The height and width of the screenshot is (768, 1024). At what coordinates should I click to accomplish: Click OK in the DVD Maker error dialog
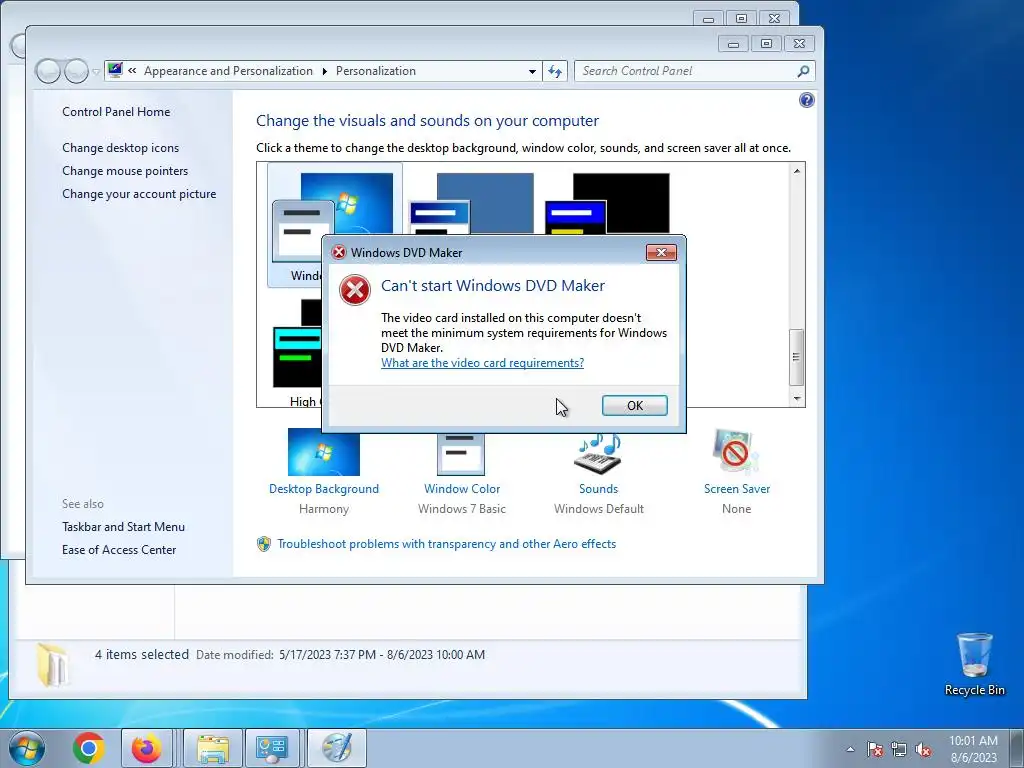(x=634, y=406)
